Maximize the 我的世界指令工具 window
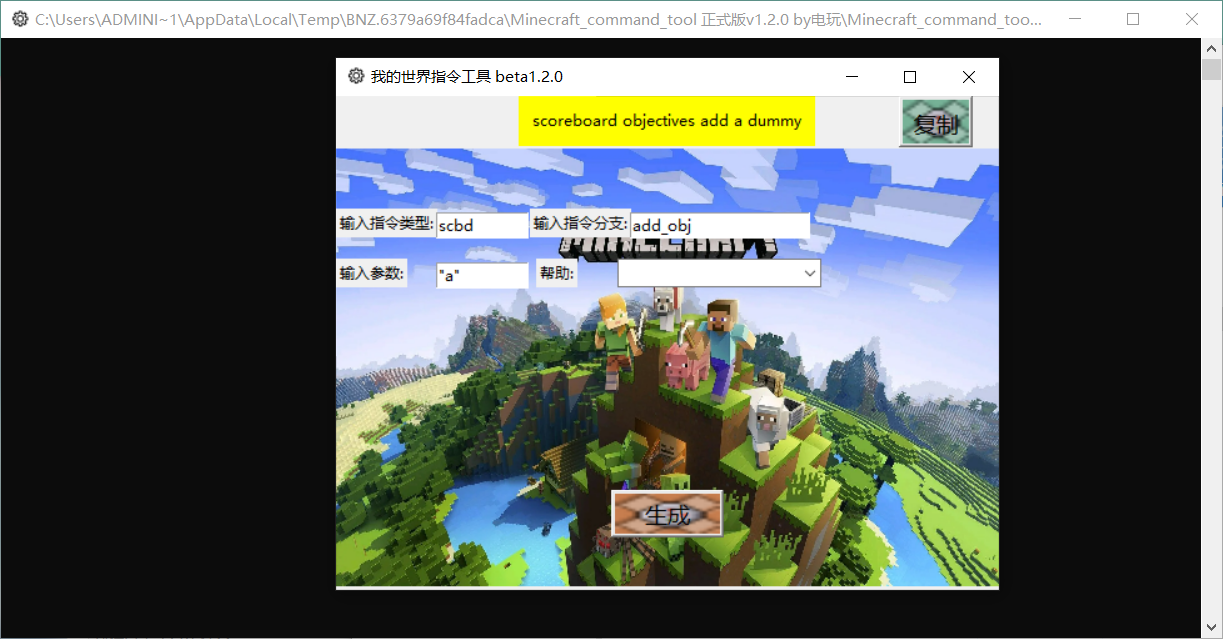The image size is (1223, 639). tap(910, 77)
